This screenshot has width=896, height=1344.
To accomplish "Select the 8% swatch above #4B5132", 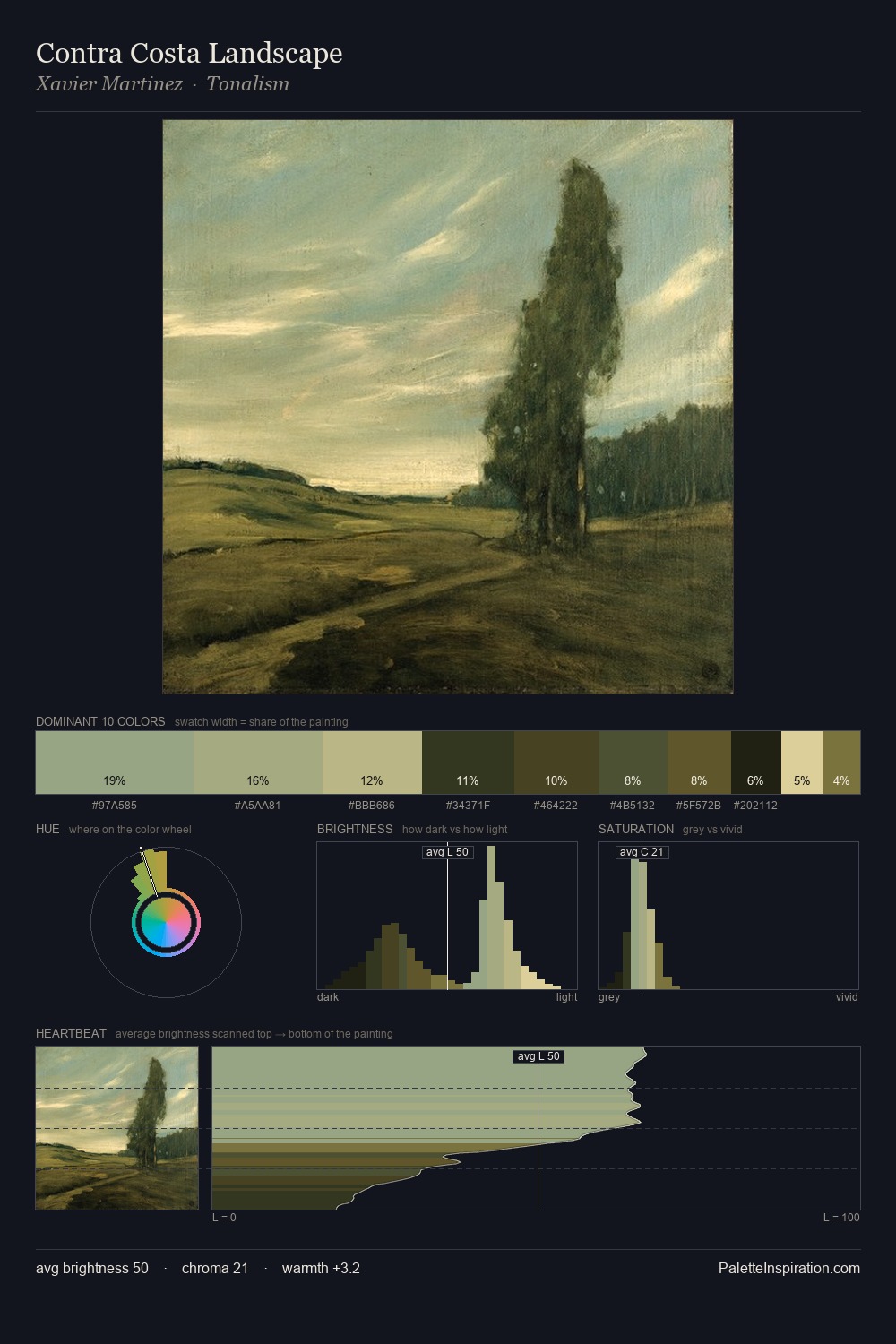I will (x=633, y=762).
